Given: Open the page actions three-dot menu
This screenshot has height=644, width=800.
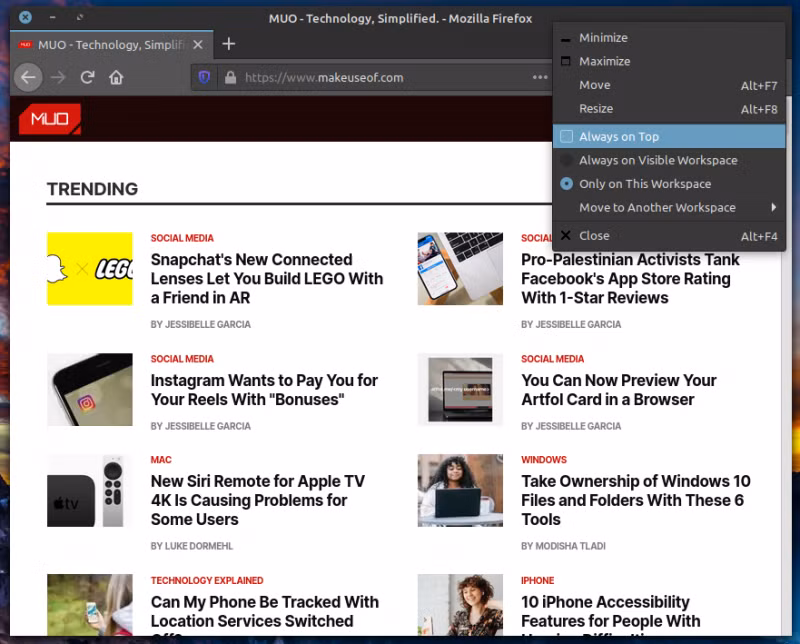Looking at the screenshot, I should point(540,78).
